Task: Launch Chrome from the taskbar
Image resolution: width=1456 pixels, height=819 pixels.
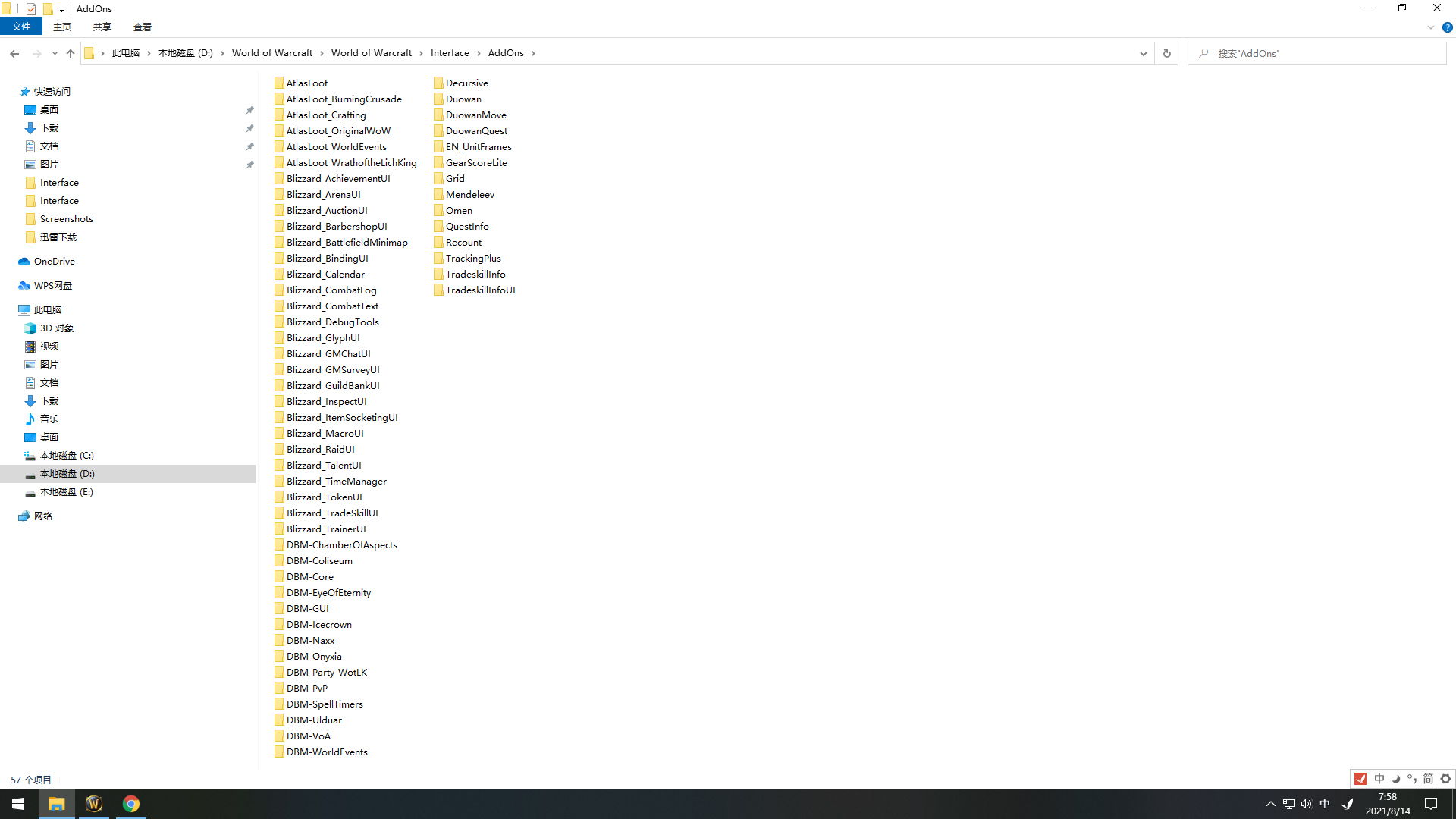Action: (x=131, y=804)
